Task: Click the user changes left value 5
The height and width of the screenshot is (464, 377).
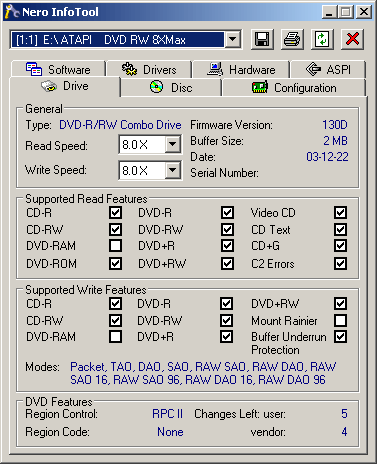Action: point(344,414)
